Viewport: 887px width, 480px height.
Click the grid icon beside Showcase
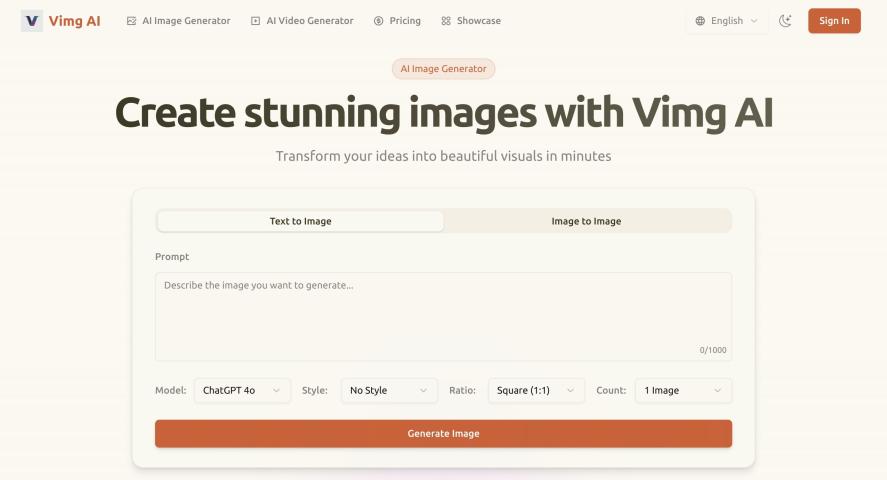[446, 21]
